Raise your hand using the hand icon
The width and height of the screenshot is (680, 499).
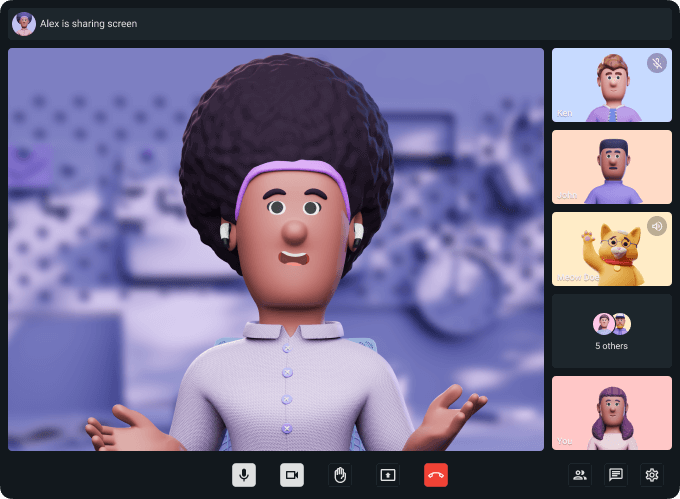click(x=340, y=475)
